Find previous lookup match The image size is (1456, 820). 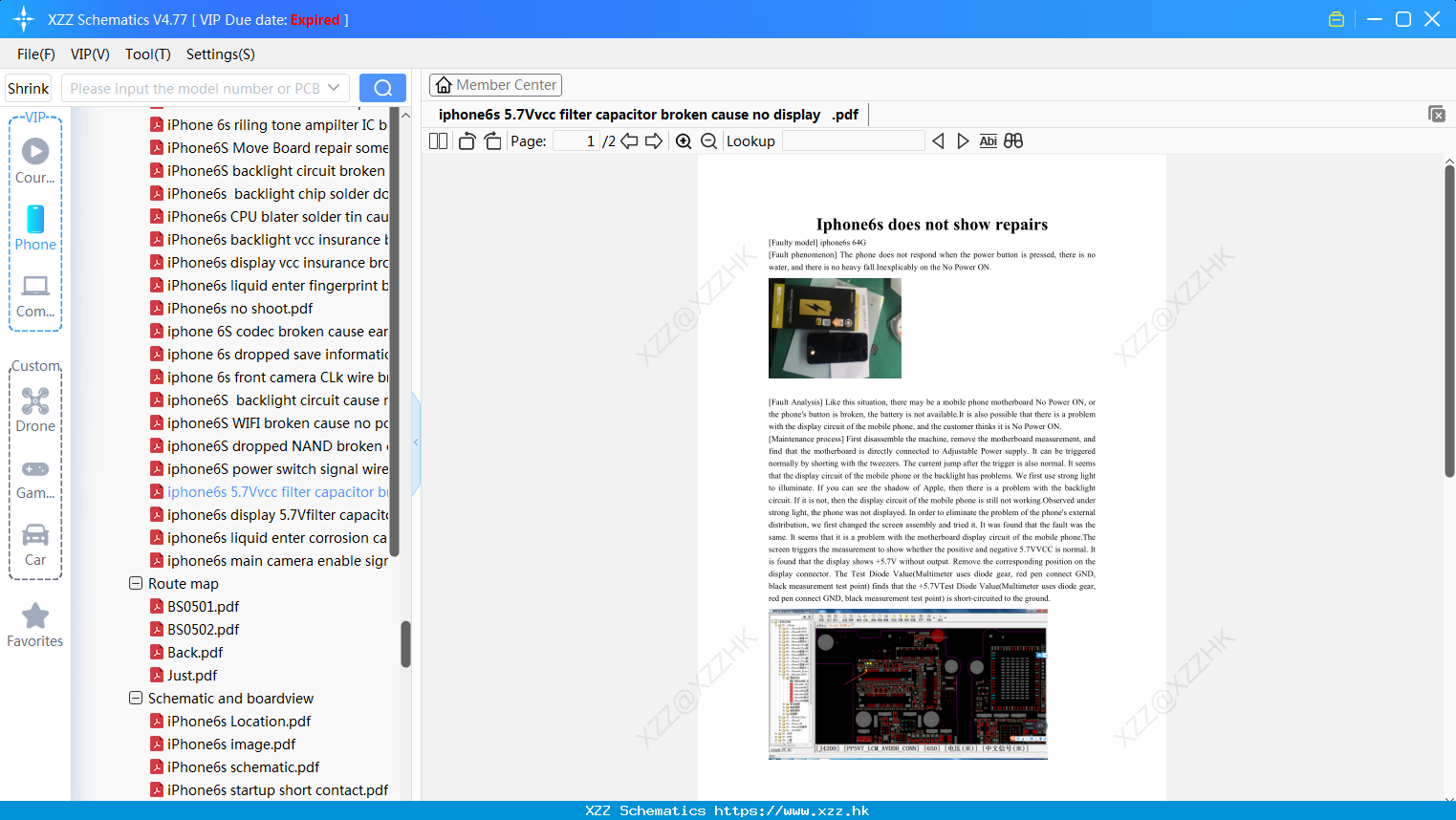click(938, 141)
